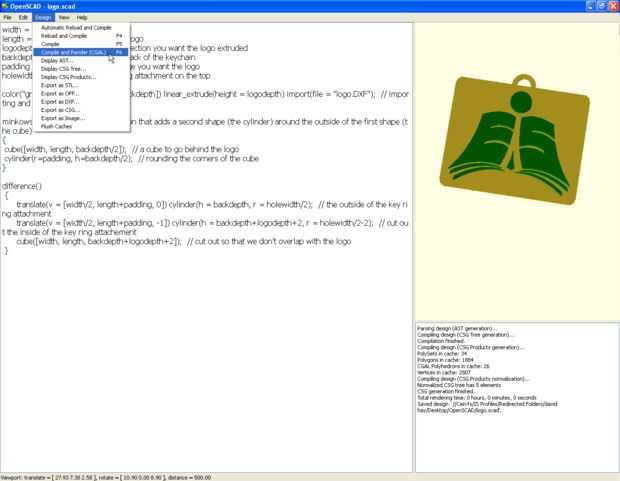Viewport: 620px width, 481px height.
Task: Click console line 'Polygons in cache: 1884'
Action: [x=445, y=360]
